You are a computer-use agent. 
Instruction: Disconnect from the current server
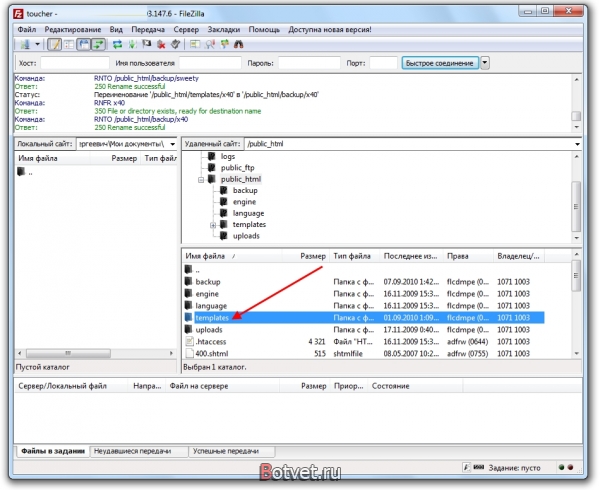(x=161, y=44)
